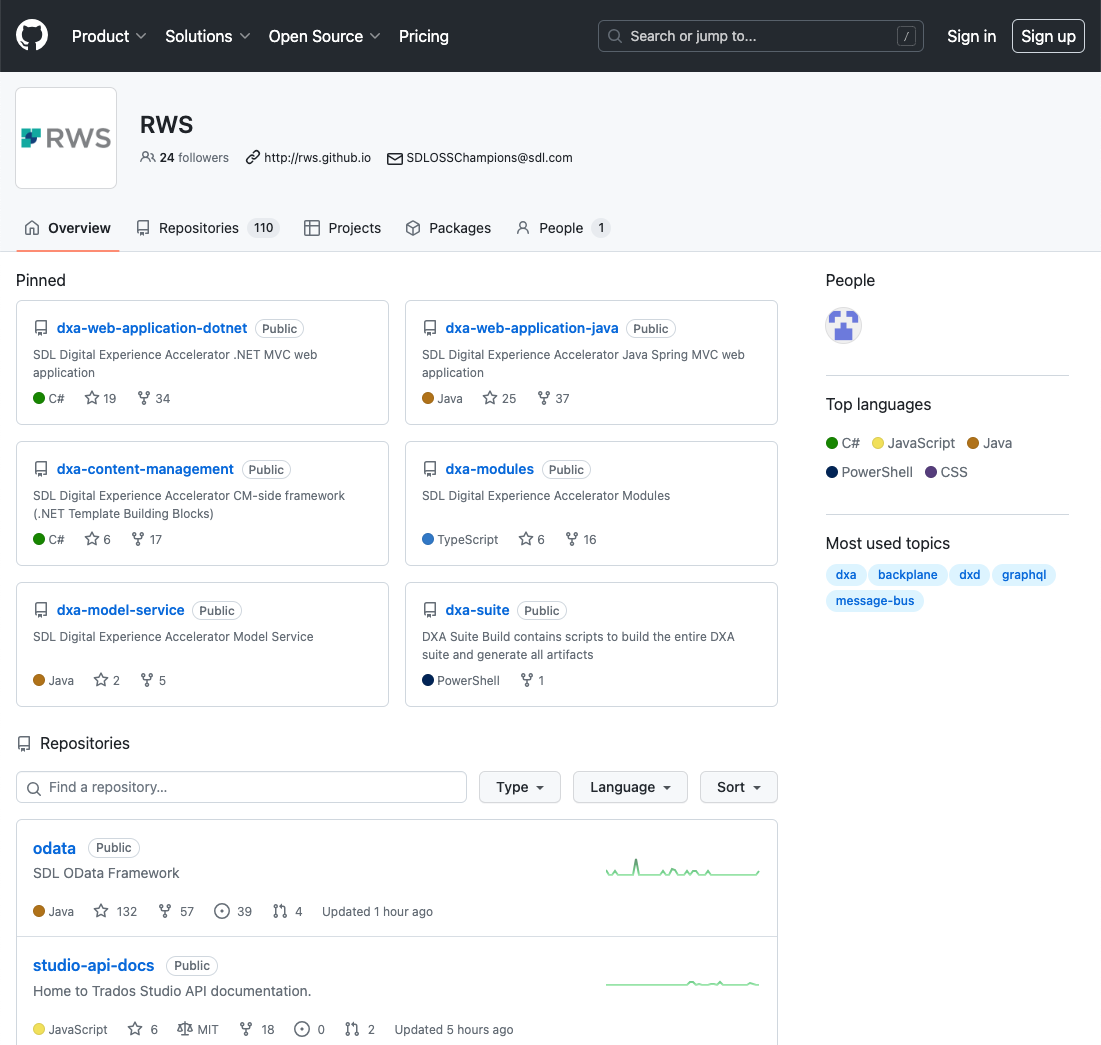This screenshot has height=1045, width=1101.
Task: Select the dxa topic tag
Action: tap(845, 574)
